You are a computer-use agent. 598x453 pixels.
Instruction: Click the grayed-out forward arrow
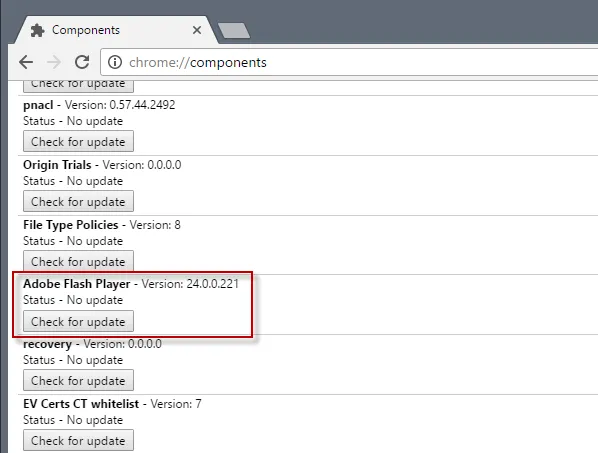[x=54, y=62]
